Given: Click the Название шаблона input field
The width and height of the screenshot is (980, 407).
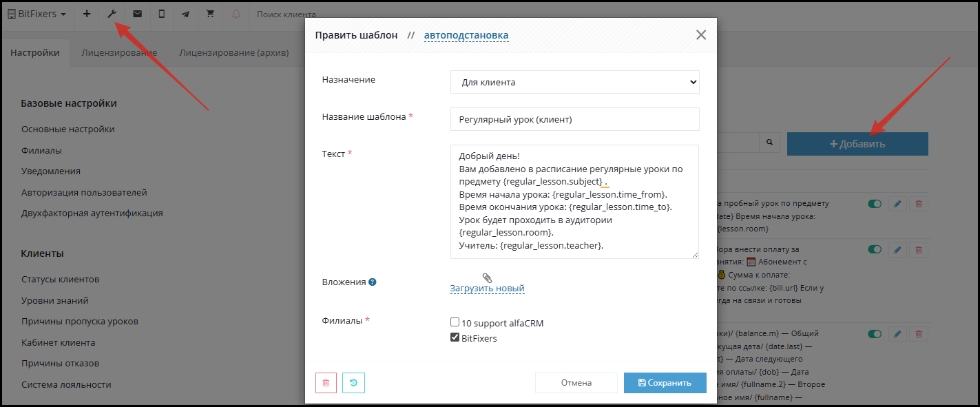Looking at the screenshot, I should [574, 119].
